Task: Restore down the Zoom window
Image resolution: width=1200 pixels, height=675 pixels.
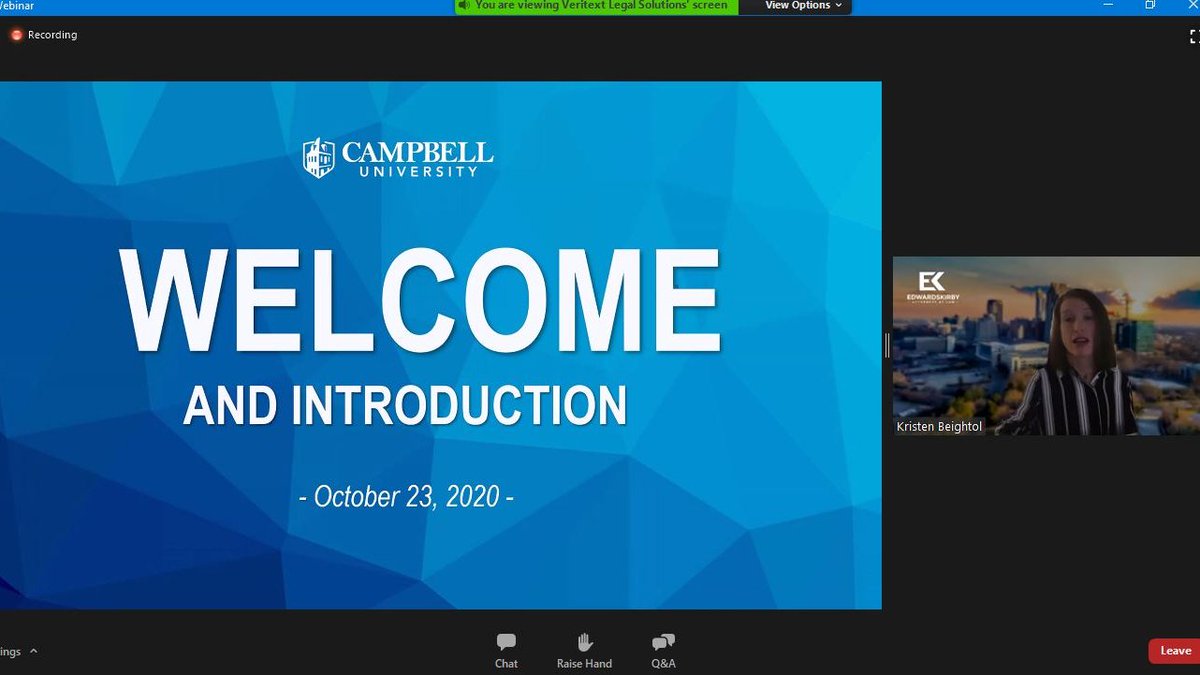Action: 1151,5
